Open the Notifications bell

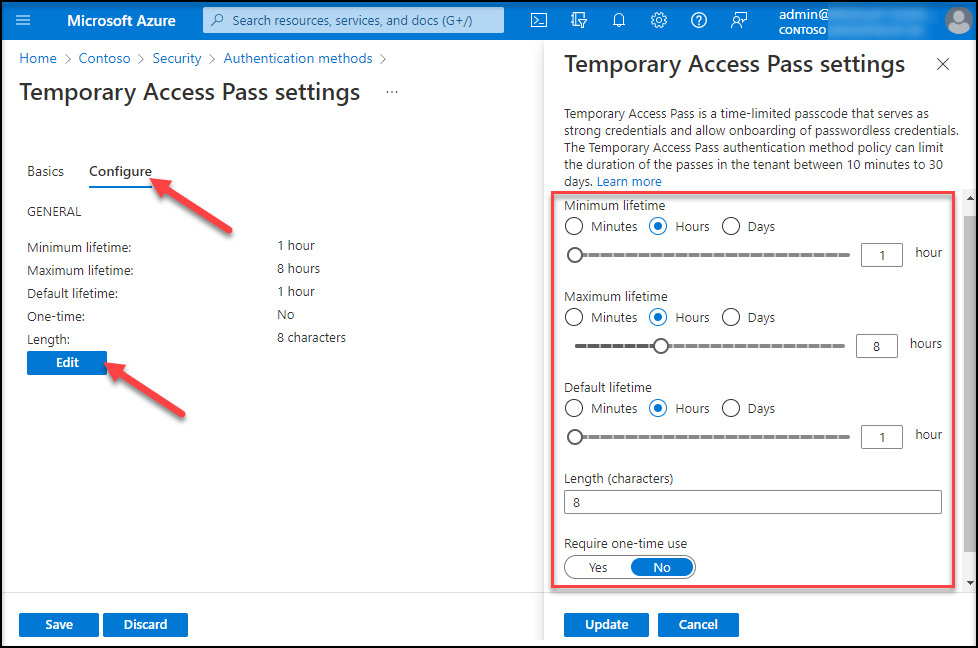click(x=619, y=20)
